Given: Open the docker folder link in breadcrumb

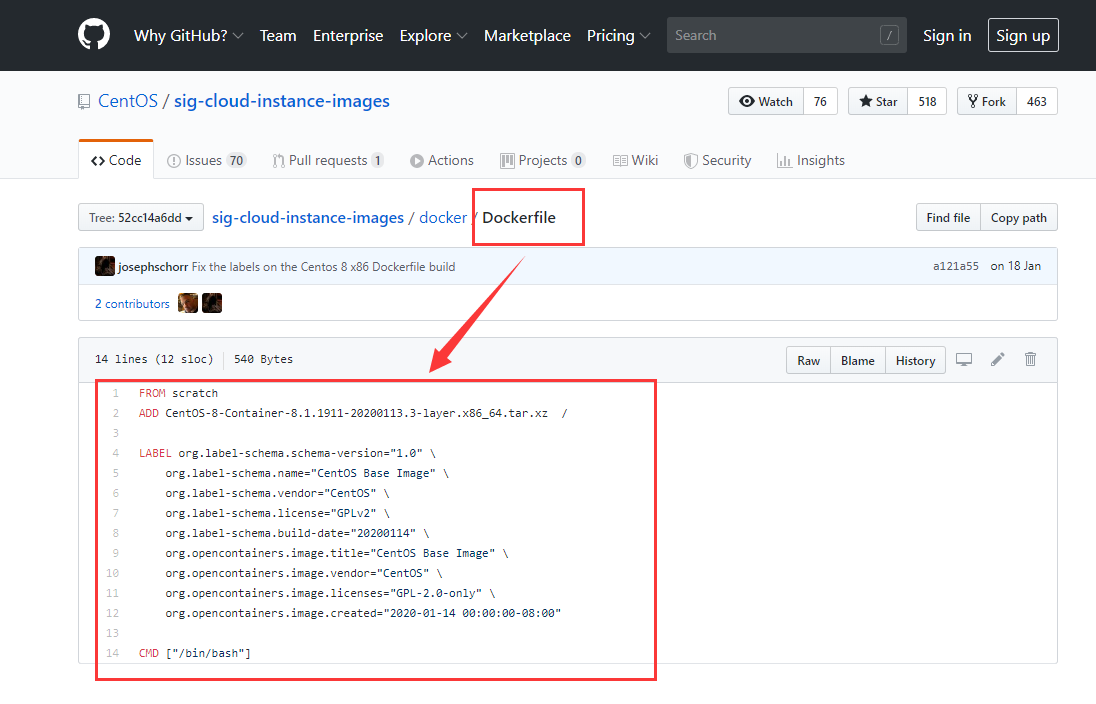Looking at the screenshot, I should pyautogui.click(x=443, y=217).
